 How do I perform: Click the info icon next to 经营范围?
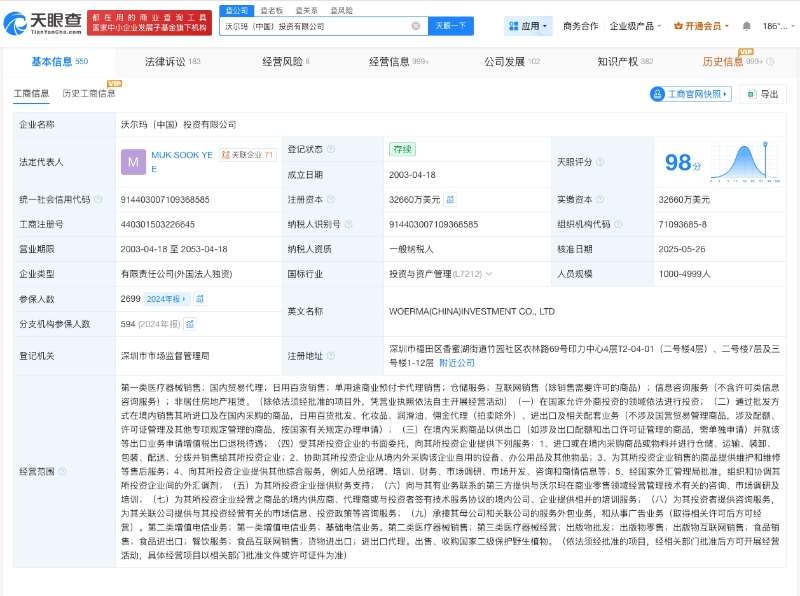click(x=62, y=471)
